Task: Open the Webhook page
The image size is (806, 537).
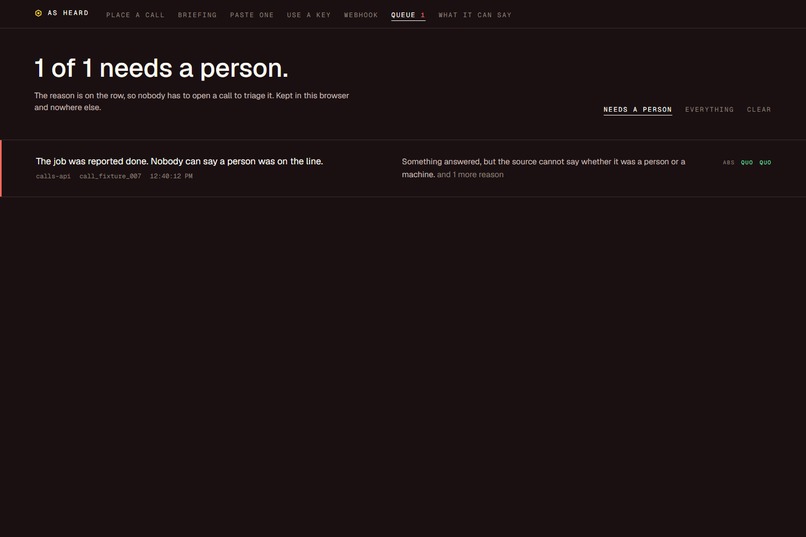Action: [361, 15]
